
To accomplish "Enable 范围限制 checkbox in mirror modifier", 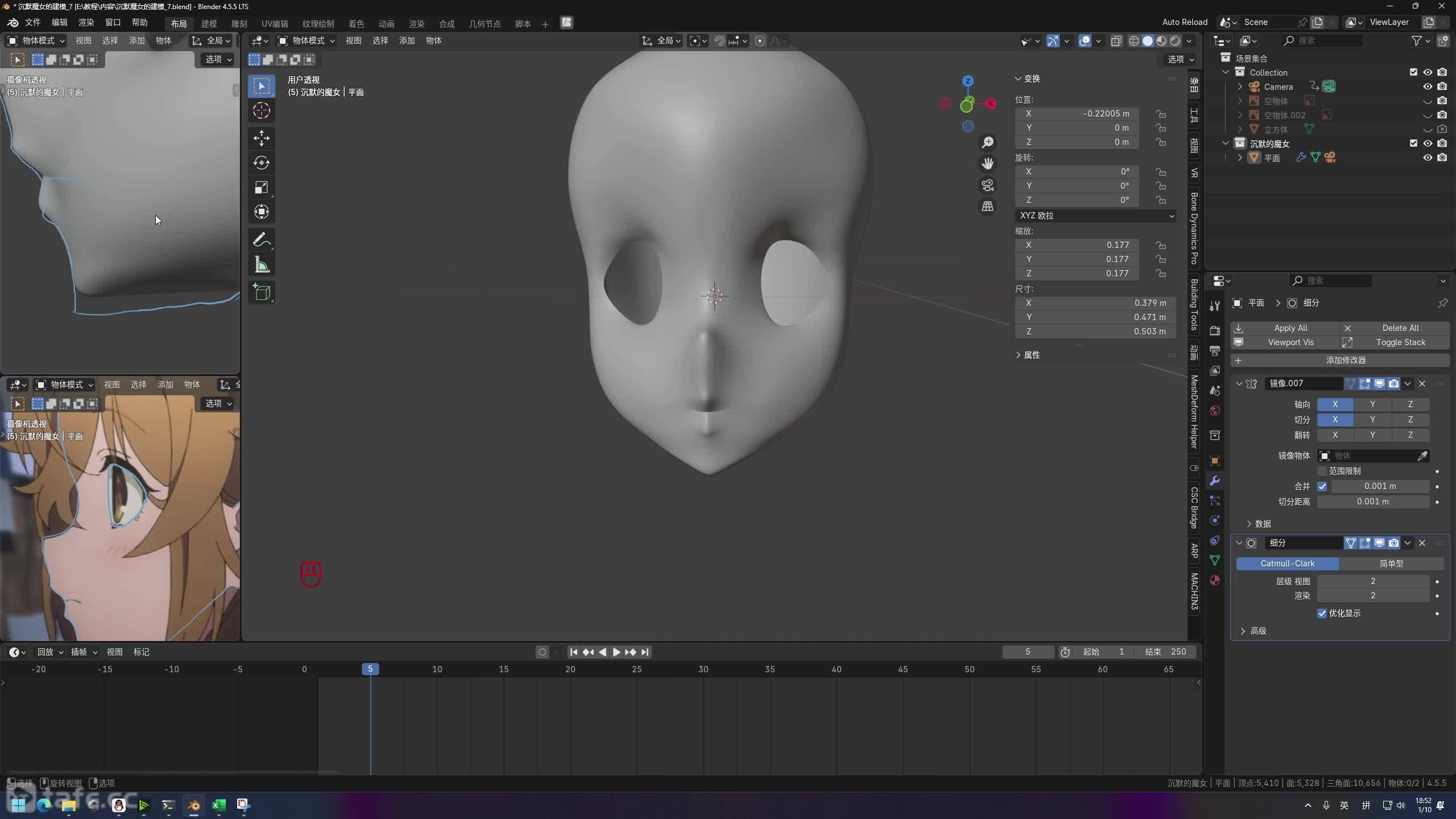I will 1322,471.
